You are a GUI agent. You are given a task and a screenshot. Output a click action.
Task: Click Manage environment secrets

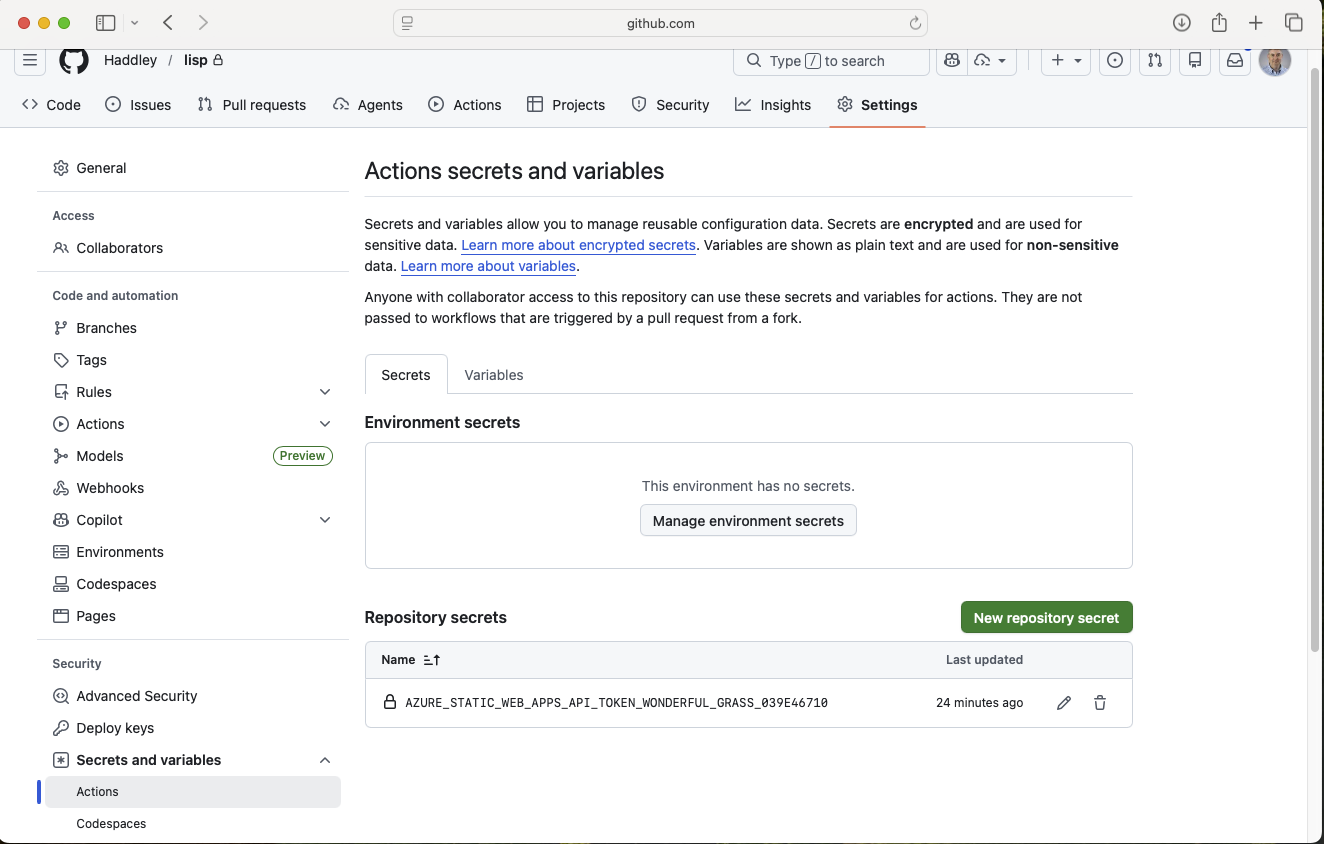(748, 520)
